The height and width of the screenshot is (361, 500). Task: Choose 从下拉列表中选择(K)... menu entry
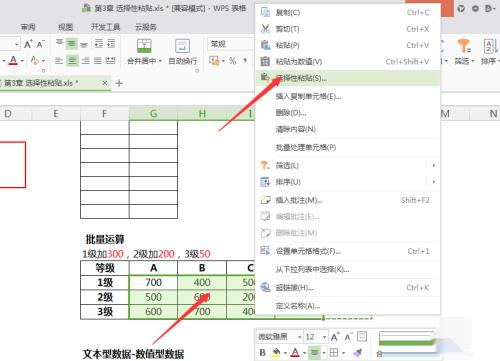[348, 269]
